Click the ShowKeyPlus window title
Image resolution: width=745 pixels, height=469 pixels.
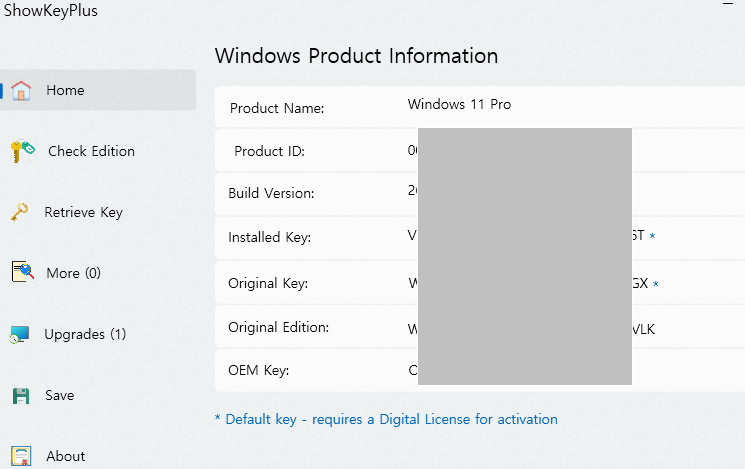tap(50, 10)
